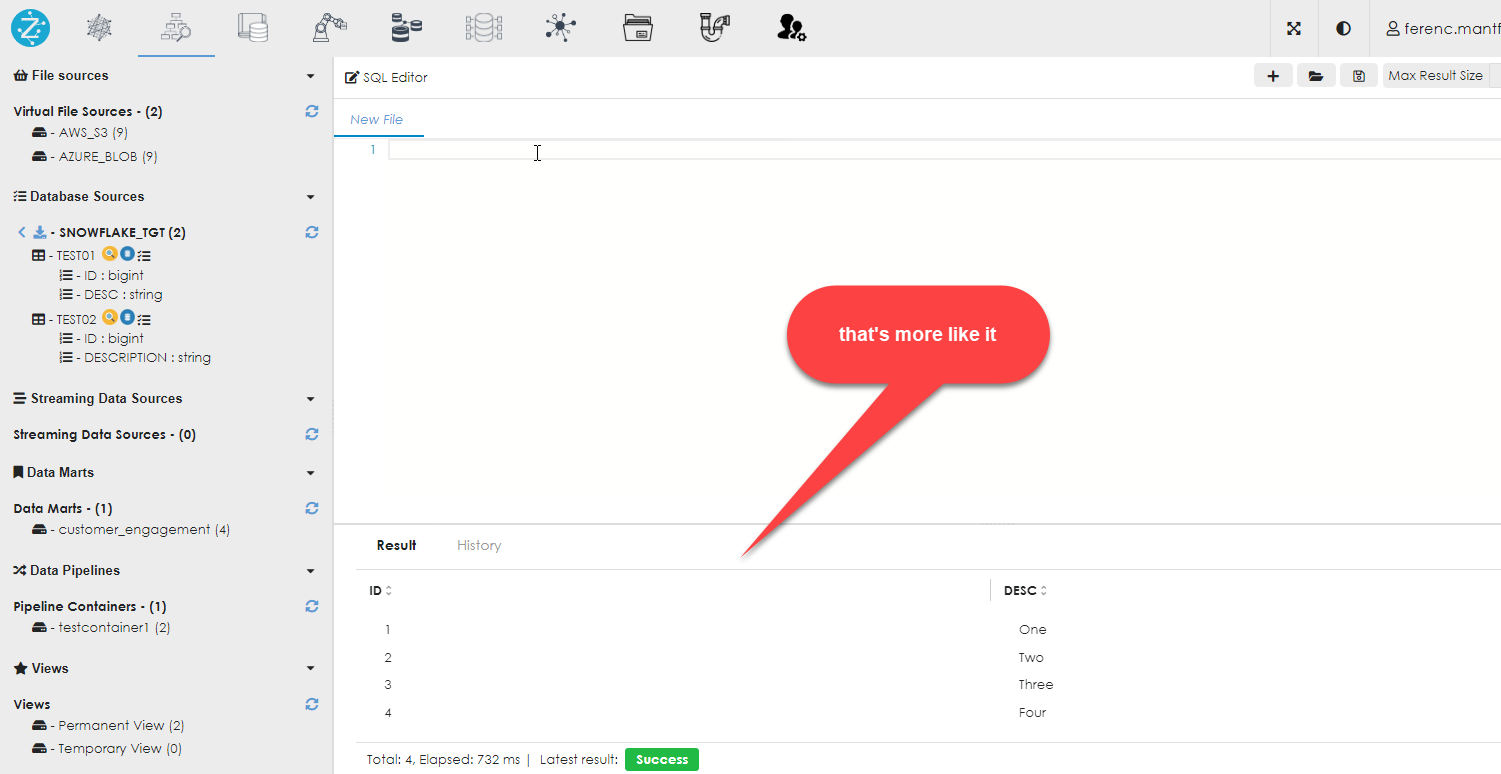Collapse the Database Sources section
Screen dimensions: 1501x774
(311, 197)
